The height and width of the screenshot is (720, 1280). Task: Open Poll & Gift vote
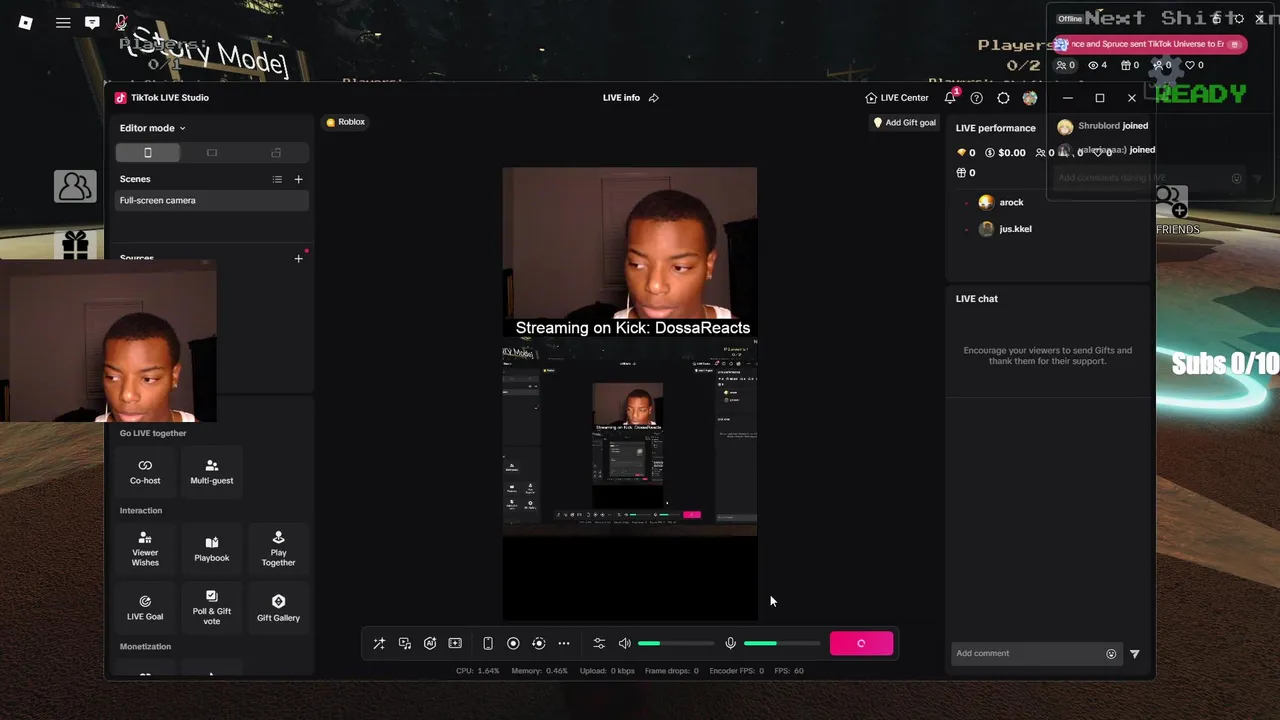pyautogui.click(x=212, y=608)
